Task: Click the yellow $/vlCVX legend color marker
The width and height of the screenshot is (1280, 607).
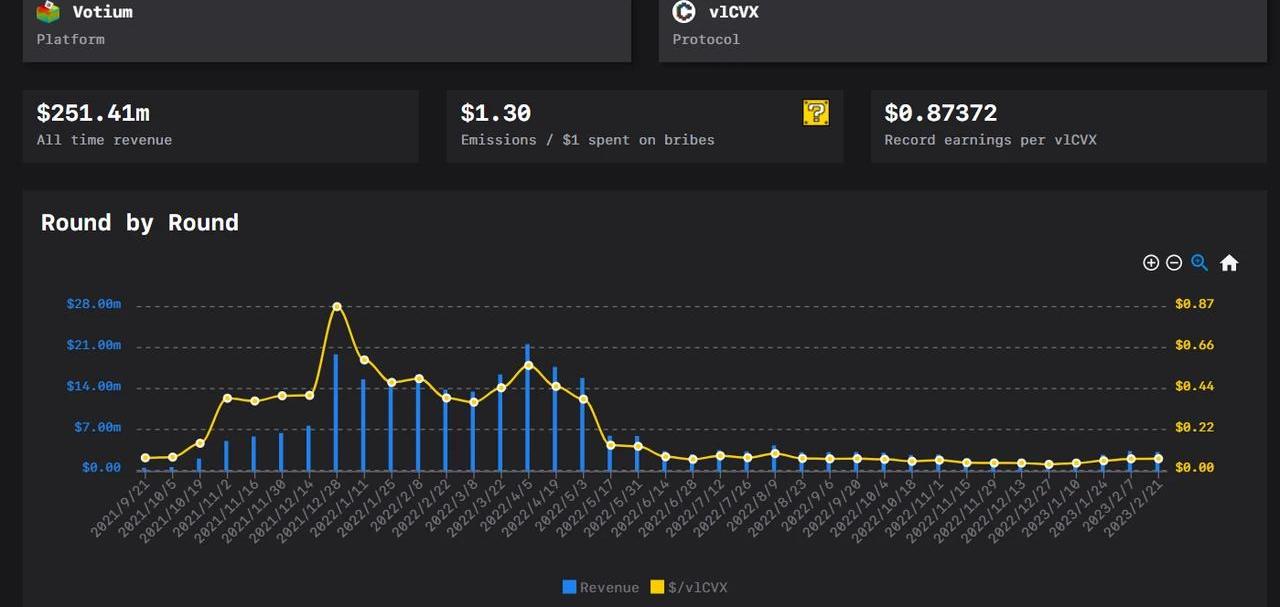Action: 657,587
